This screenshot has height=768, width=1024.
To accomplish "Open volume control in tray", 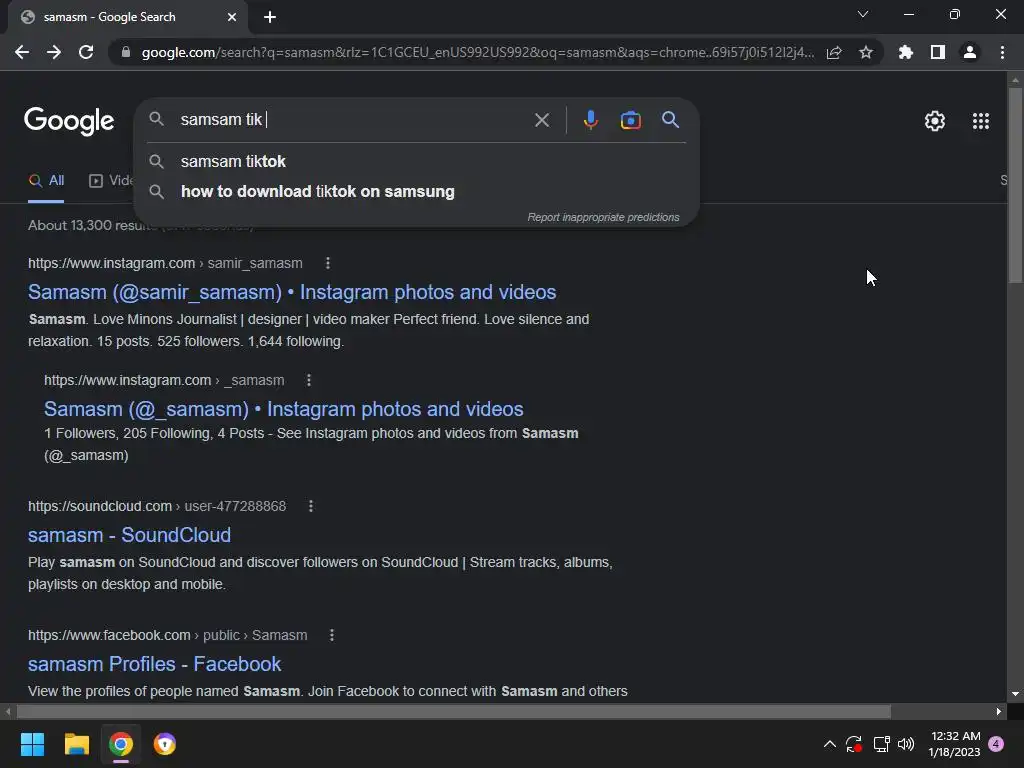I will pos(906,744).
